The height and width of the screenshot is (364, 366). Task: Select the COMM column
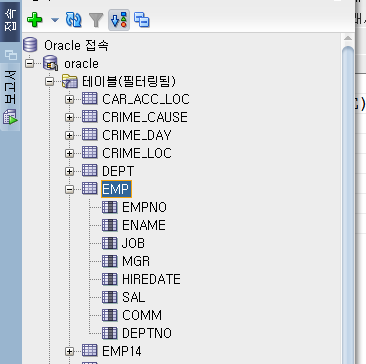(x=142, y=315)
